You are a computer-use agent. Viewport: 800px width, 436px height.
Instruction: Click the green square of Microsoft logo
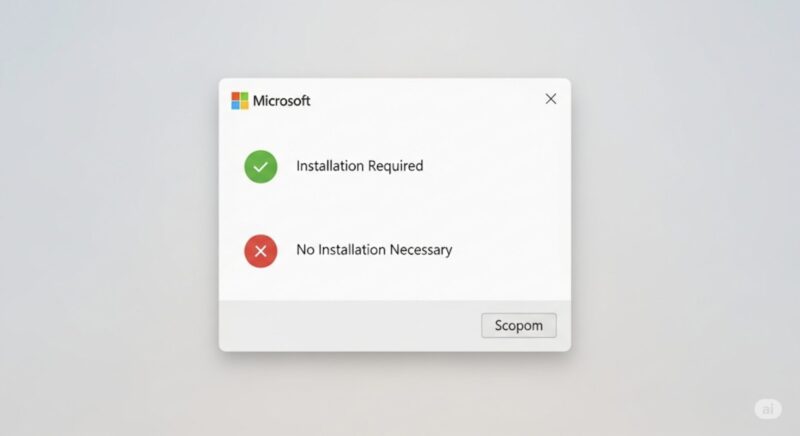pos(244,96)
